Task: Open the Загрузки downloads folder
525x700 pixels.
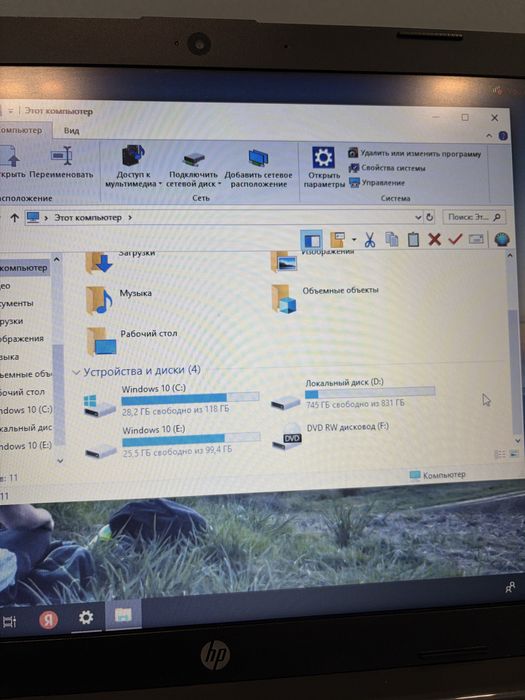Action: [120, 260]
